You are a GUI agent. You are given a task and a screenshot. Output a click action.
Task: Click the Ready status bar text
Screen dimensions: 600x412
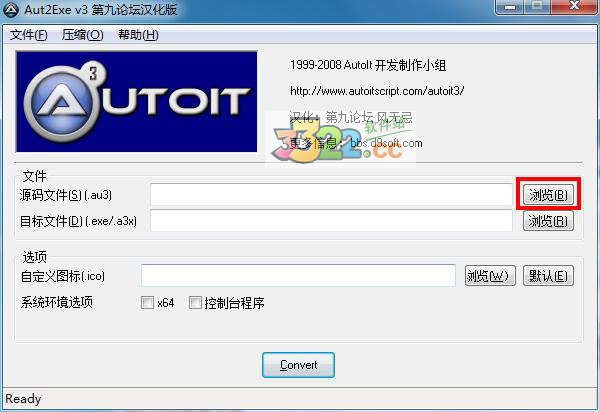[23, 399]
